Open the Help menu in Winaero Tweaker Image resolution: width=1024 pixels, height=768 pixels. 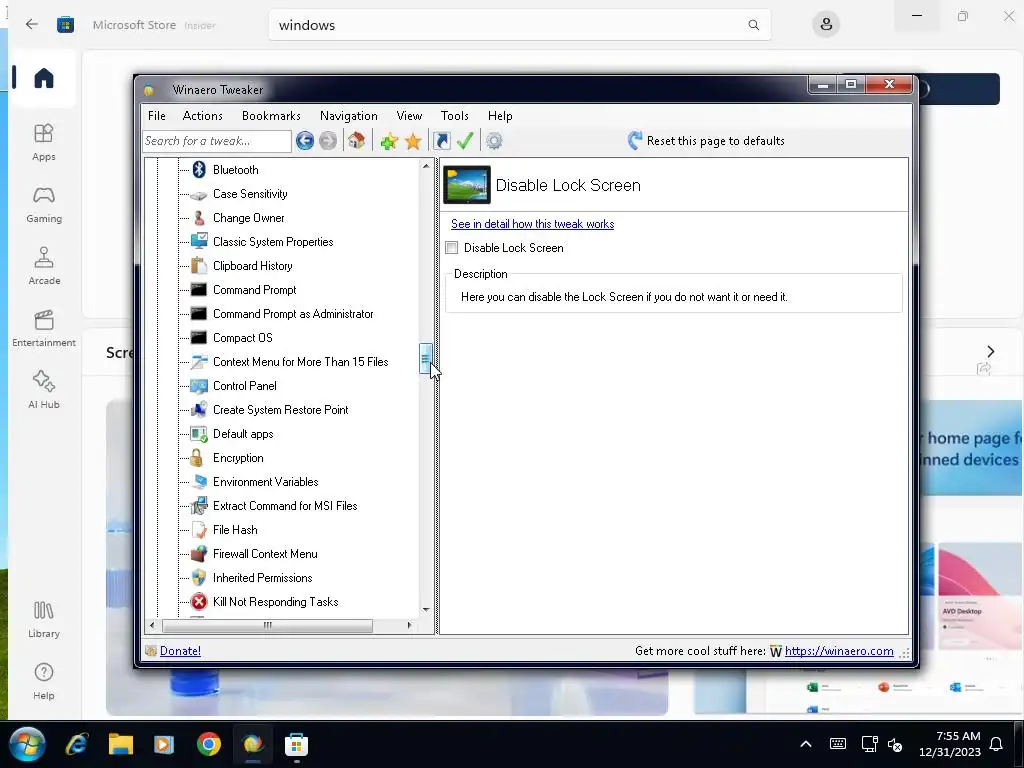click(500, 116)
